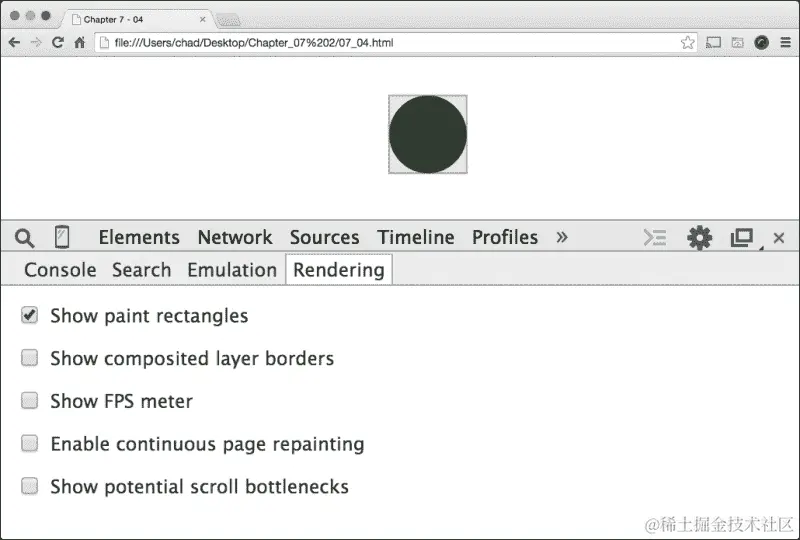Viewport: 800px width, 540px height.
Task: Click the page file icon in address bar
Action: pos(104,43)
